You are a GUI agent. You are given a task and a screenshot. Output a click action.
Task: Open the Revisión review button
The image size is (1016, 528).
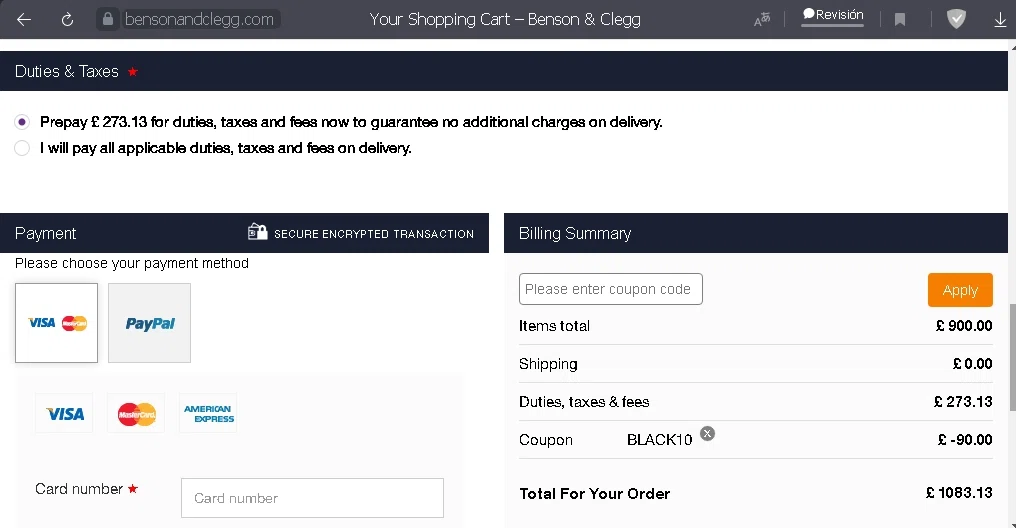click(x=833, y=15)
